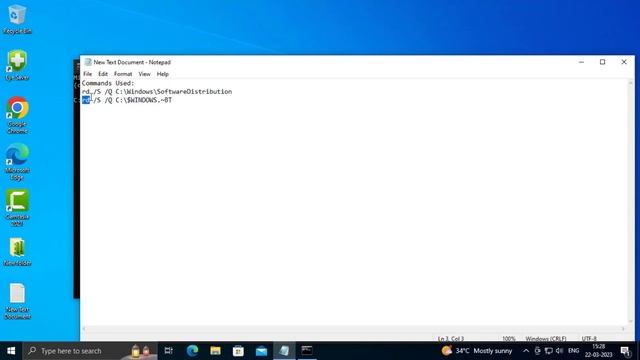Open the Edit menu in Notepad
This screenshot has height=360, width=640.
point(103,74)
